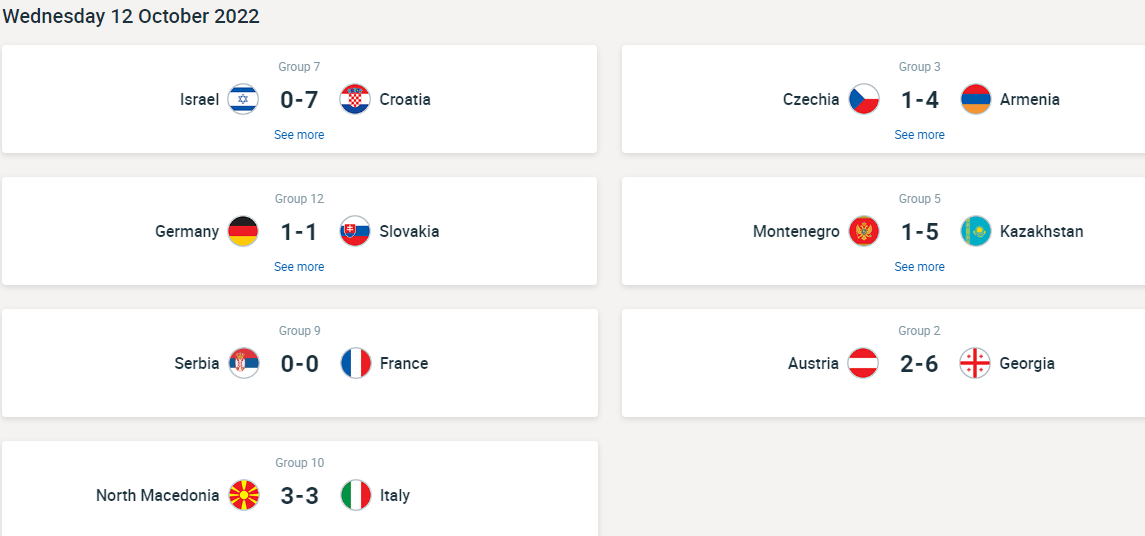
Task: Click the Georgia flag icon
Action: pos(976,363)
